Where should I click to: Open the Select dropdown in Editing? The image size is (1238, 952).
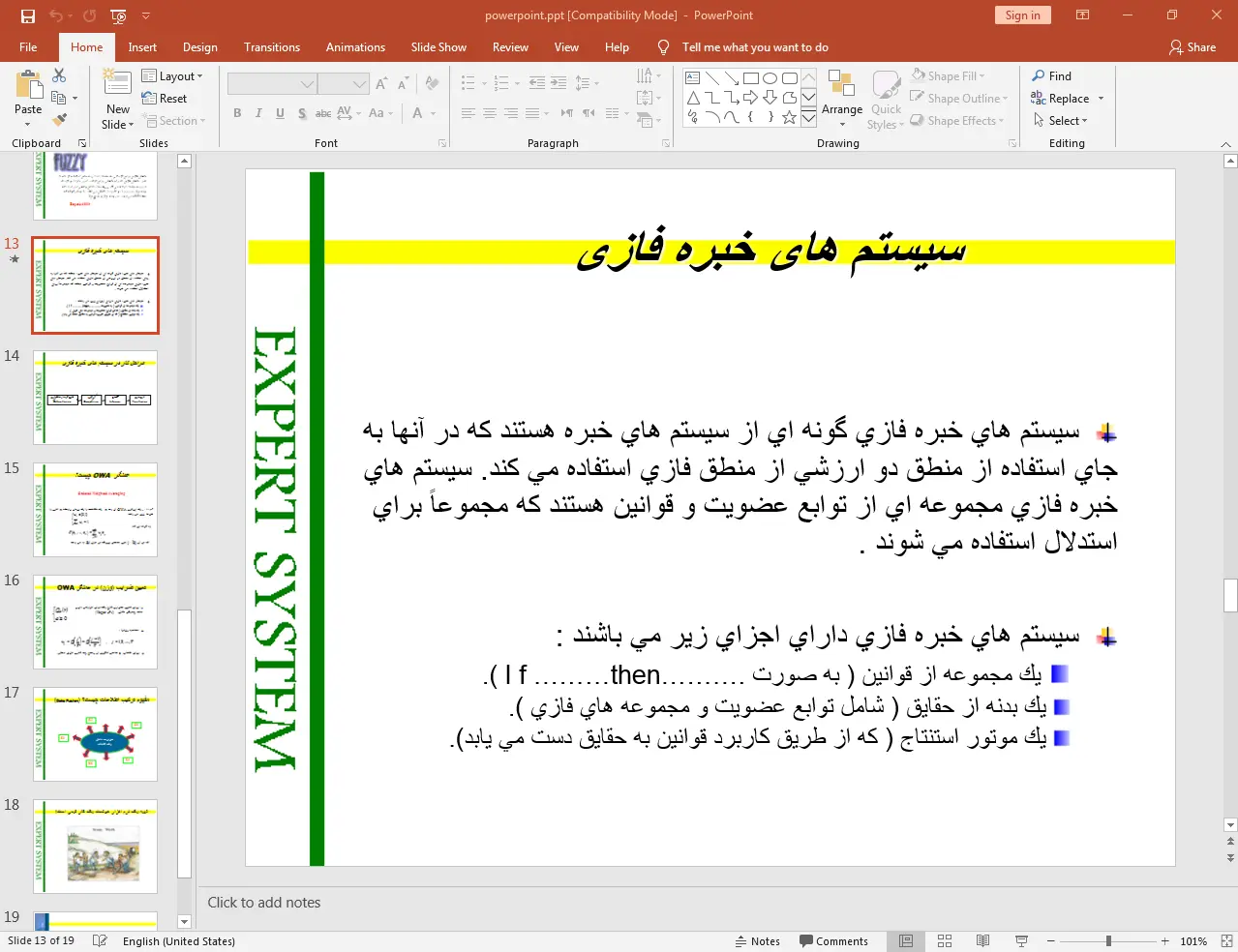point(1060,121)
